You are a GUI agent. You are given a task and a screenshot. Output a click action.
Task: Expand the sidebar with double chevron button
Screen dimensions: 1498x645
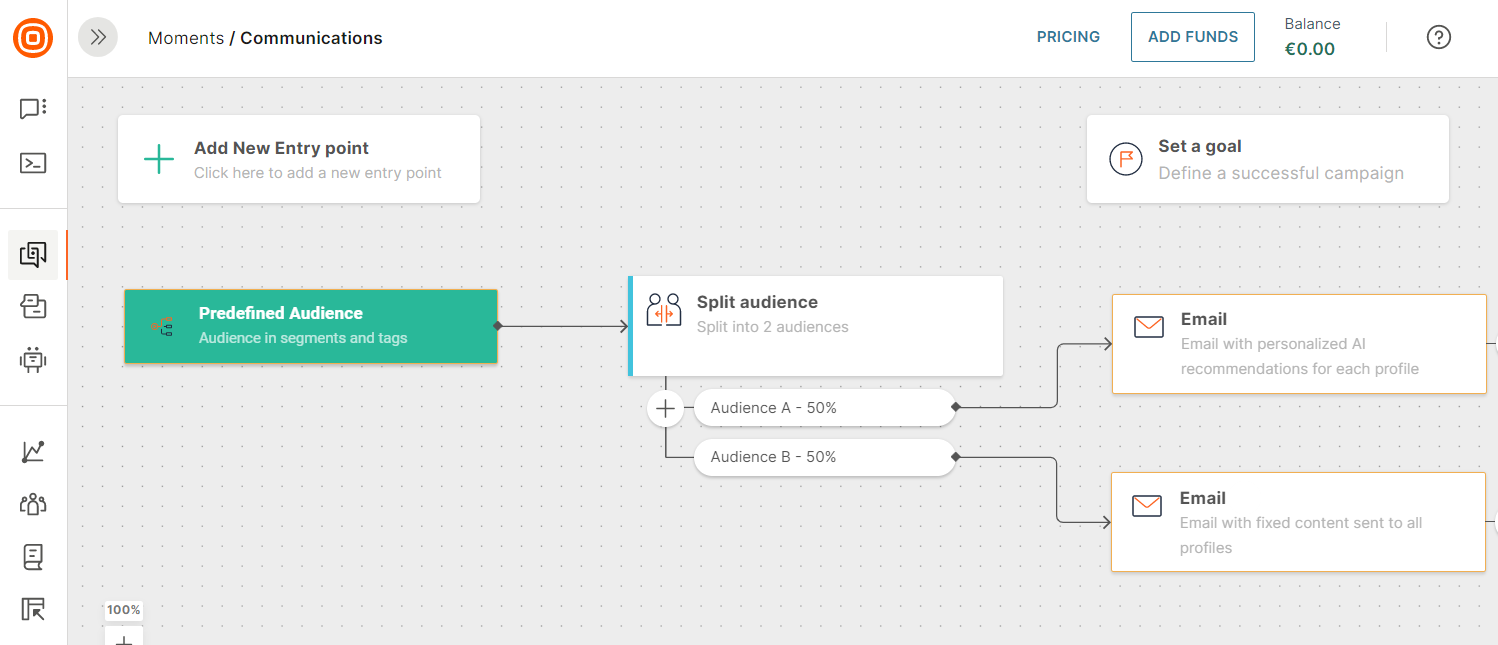[x=98, y=37]
